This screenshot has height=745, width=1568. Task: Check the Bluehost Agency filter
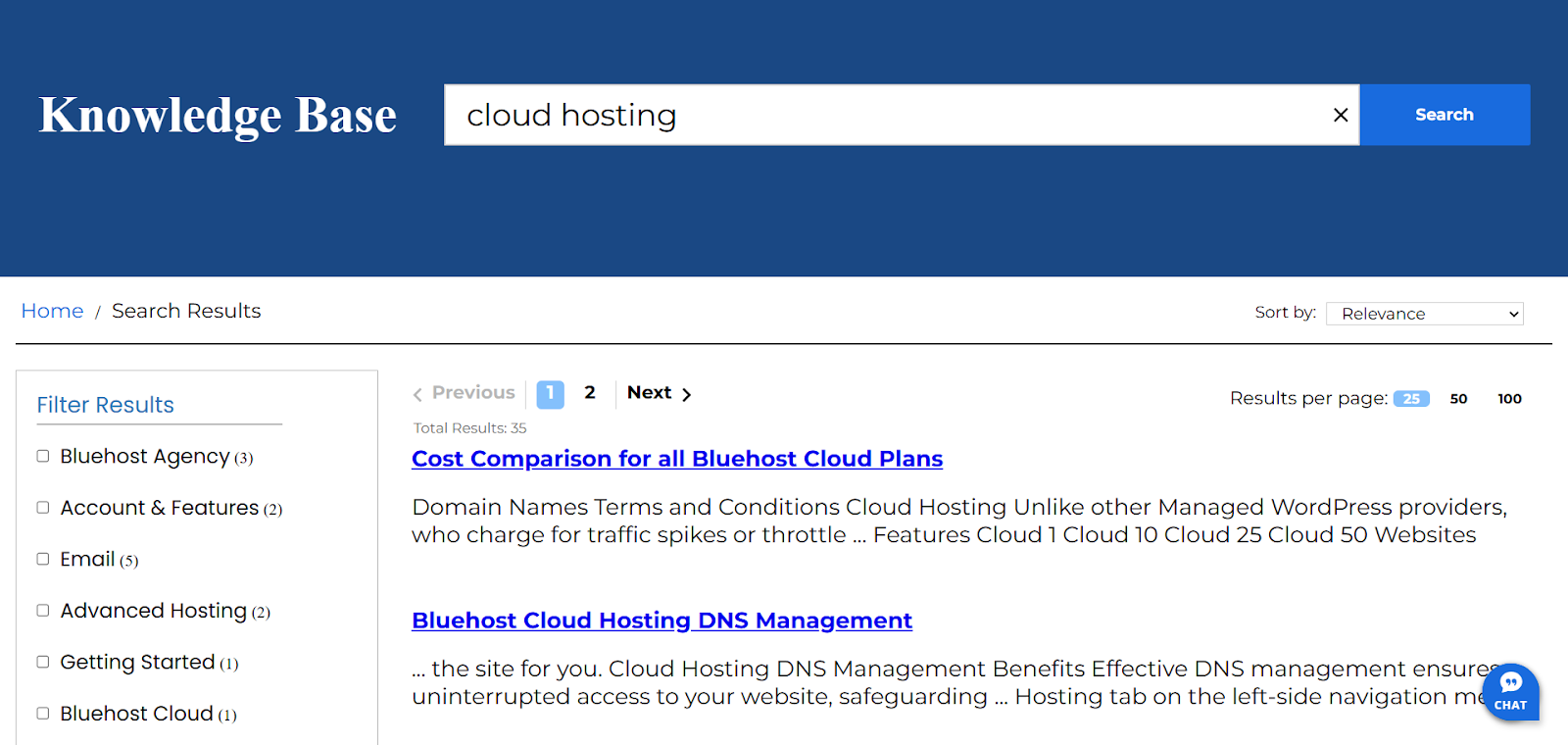tap(43, 456)
